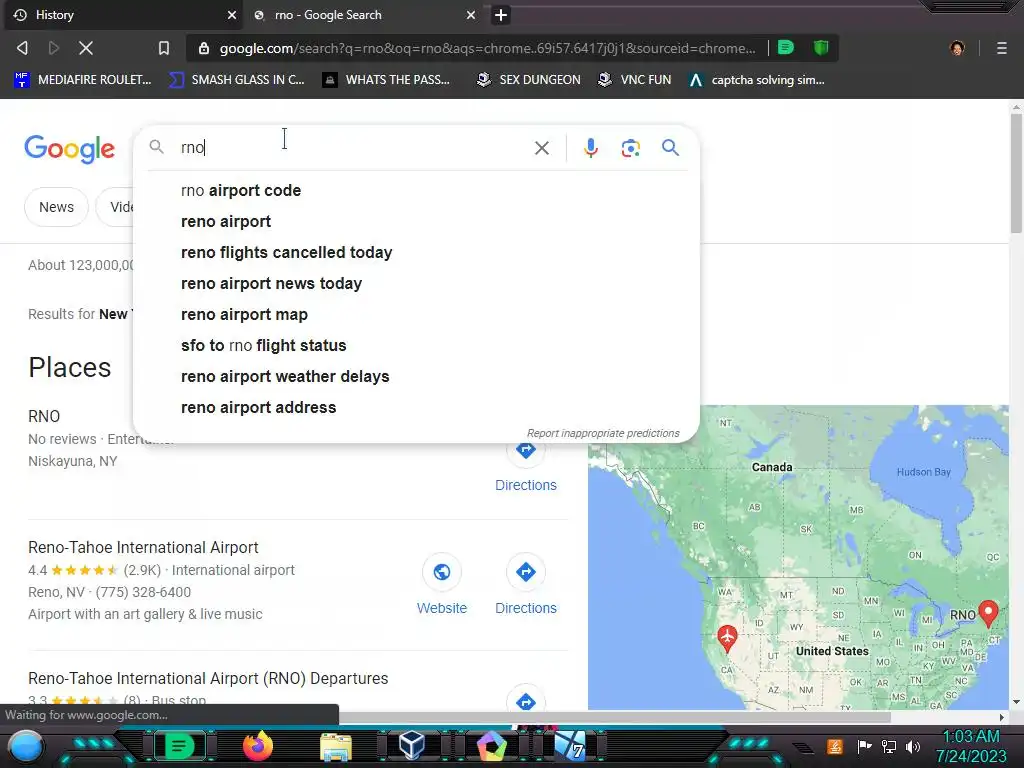
Task: Open the Website globe icon for Reno-Tahoe Airport
Action: click(x=441, y=572)
